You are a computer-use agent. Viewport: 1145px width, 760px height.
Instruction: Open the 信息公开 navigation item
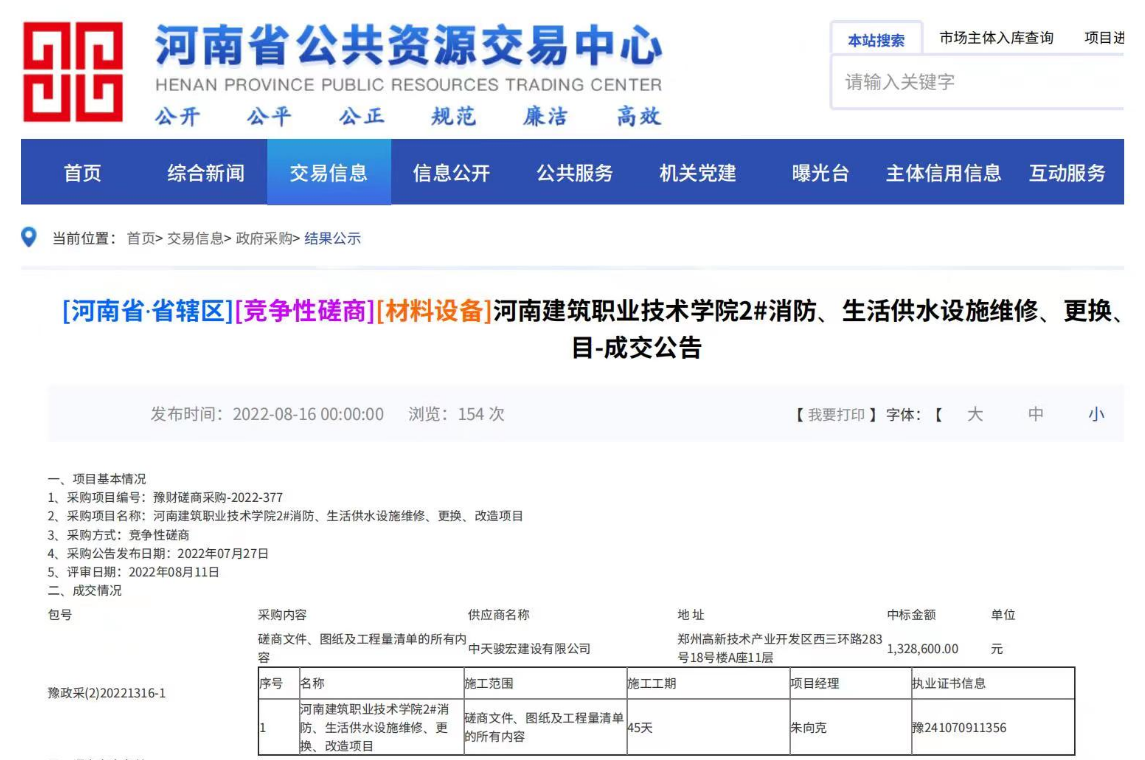coord(451,173)
